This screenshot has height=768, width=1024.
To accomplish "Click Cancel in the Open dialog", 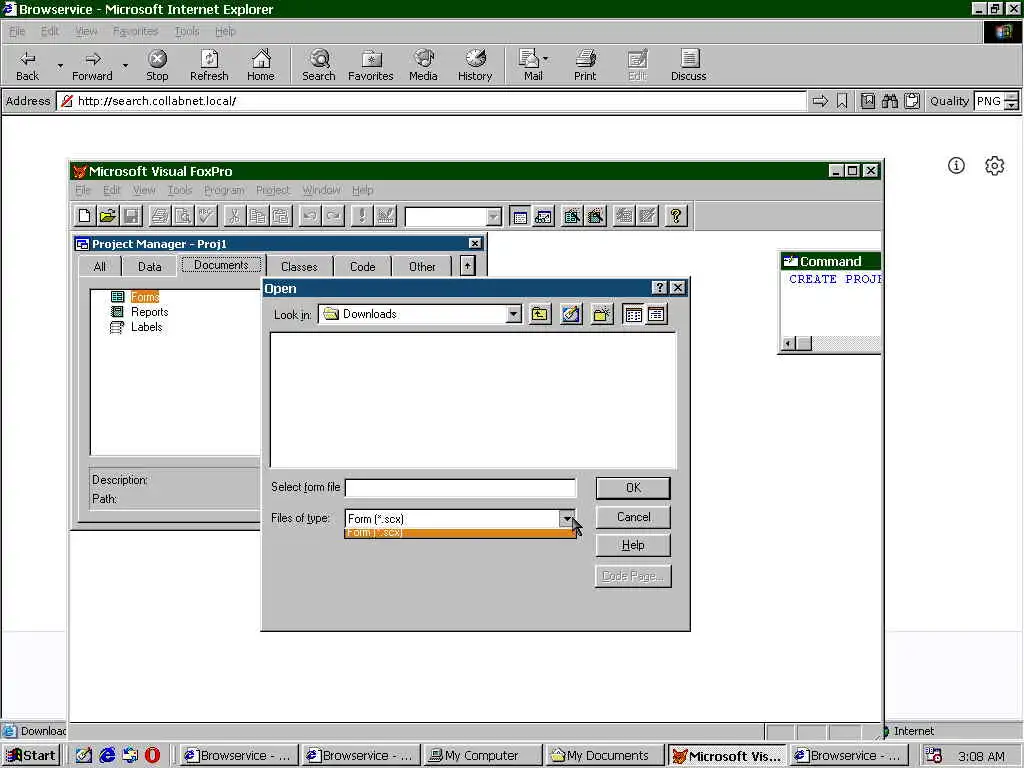I will tap(633, 517).
